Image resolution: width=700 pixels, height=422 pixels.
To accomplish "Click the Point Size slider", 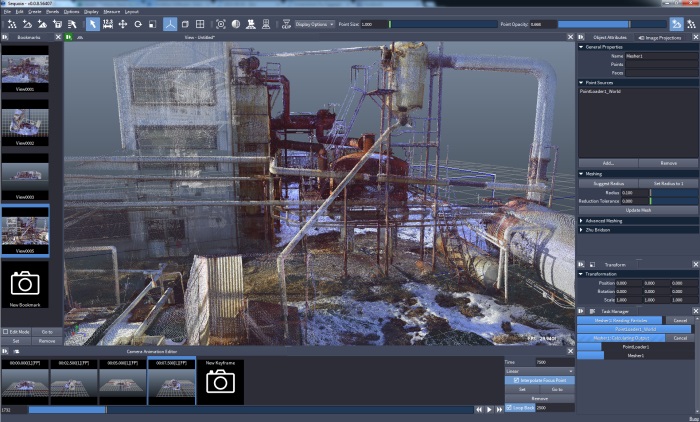I will coord(443,24).
